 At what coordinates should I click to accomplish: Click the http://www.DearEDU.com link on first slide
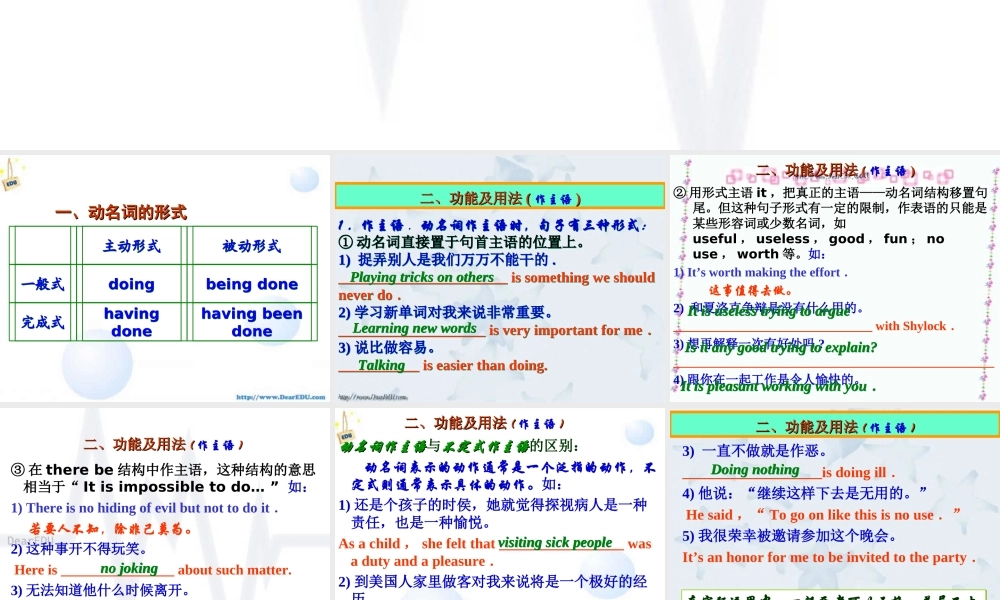[x=281, y=397]
